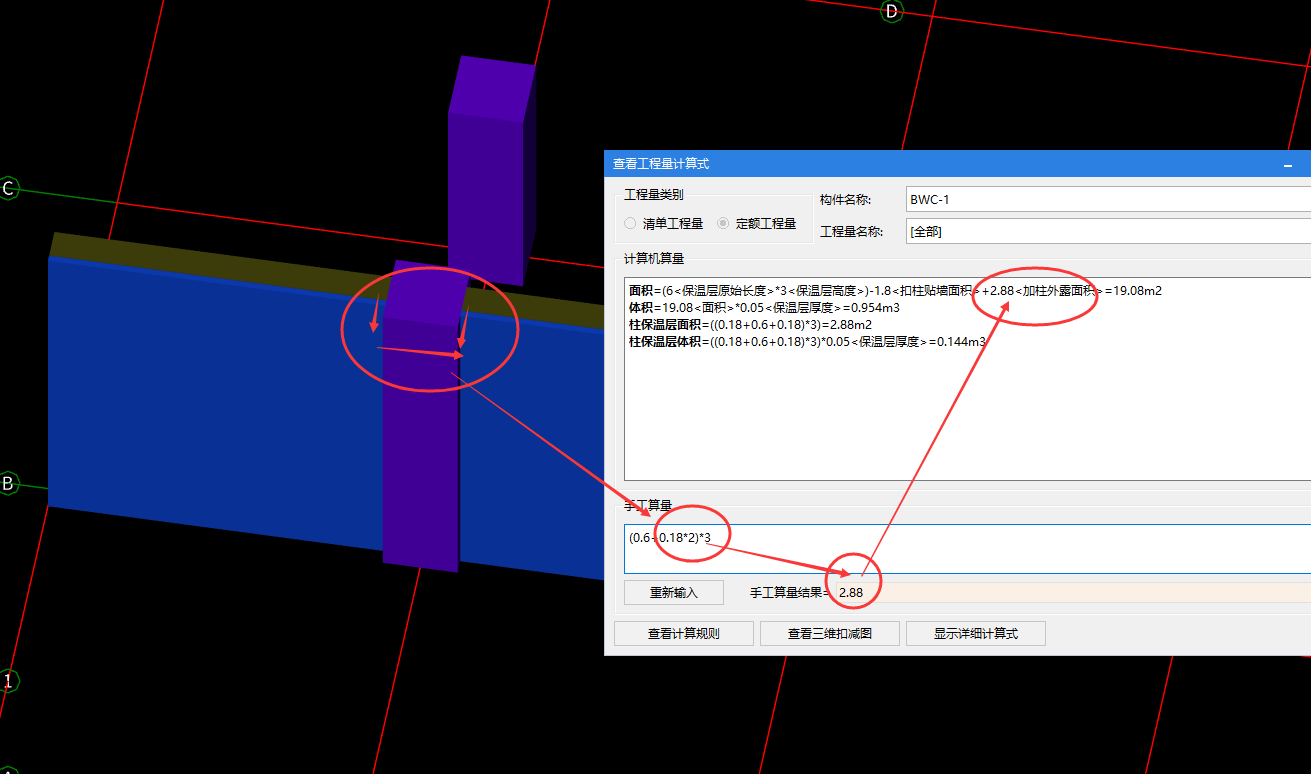Click the 工程量名称 field showing [全部]
1311x774 pixels.
[x=1107, y=231]
